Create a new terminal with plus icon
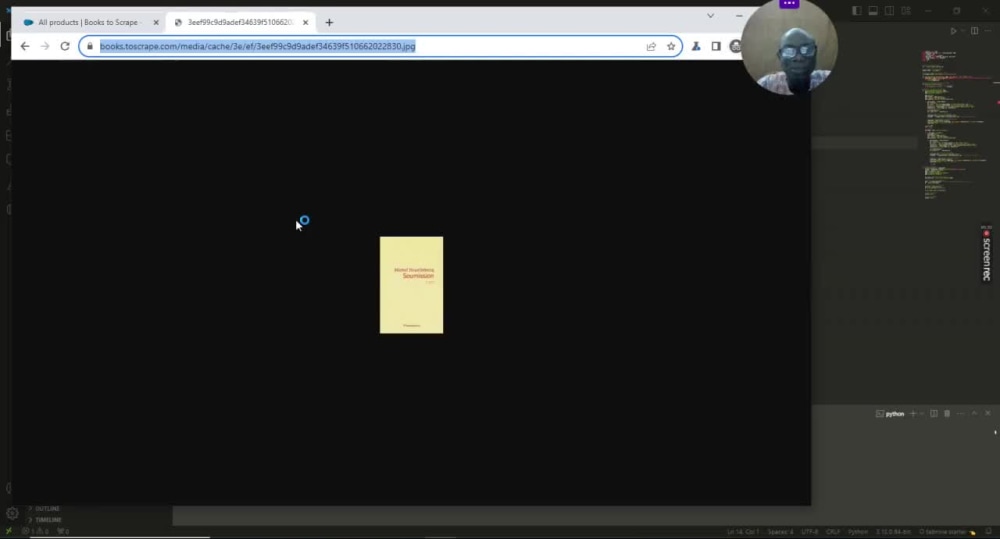The image size is (1000, 539). pos(913,413)
